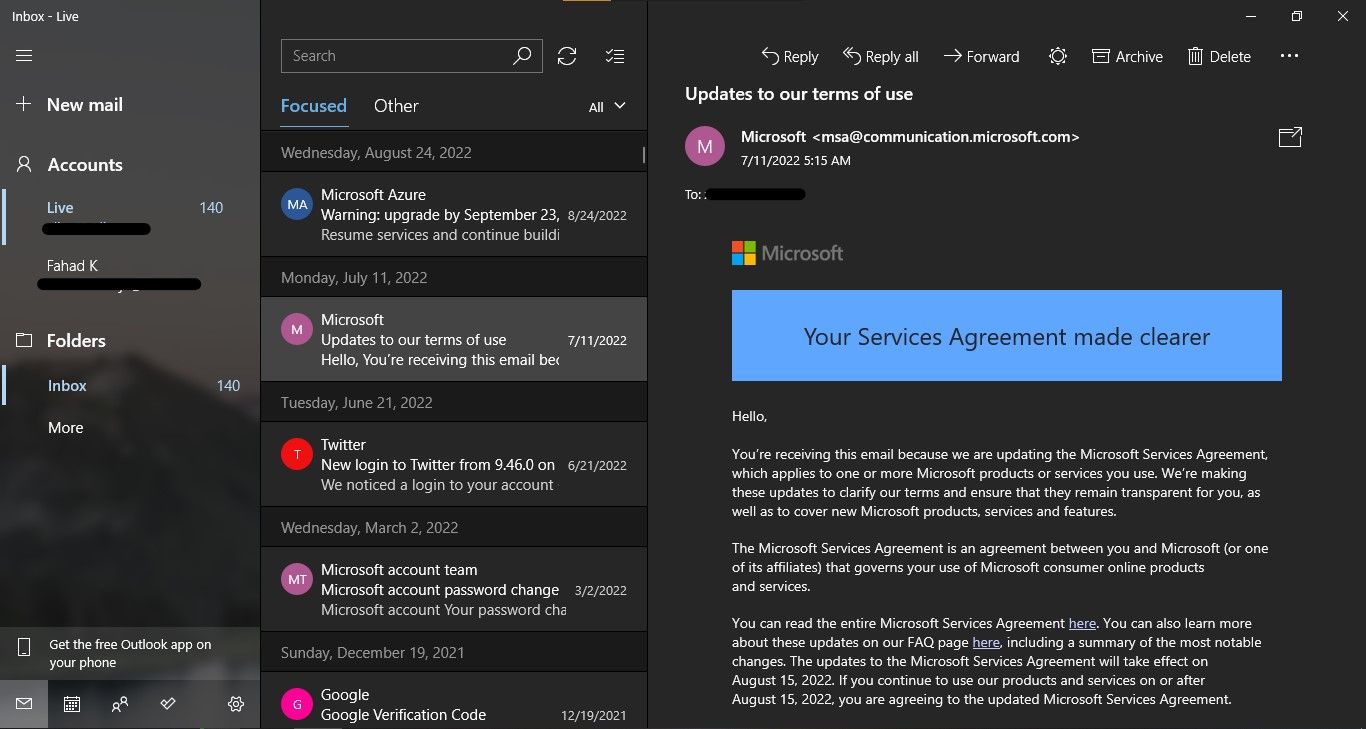This screenshot has width=1366, height=729.
Task: Switch to Calendar icon
Action: pos(72,704)
